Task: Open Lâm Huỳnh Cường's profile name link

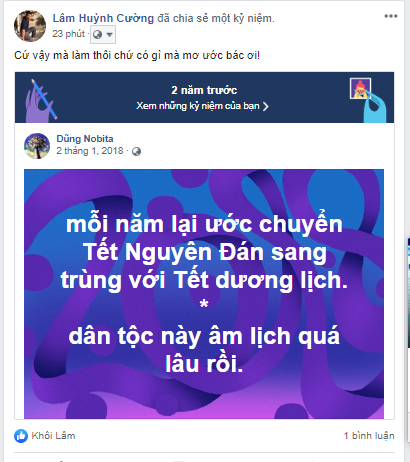Action: pyautogui.click(x=103, y=18)
